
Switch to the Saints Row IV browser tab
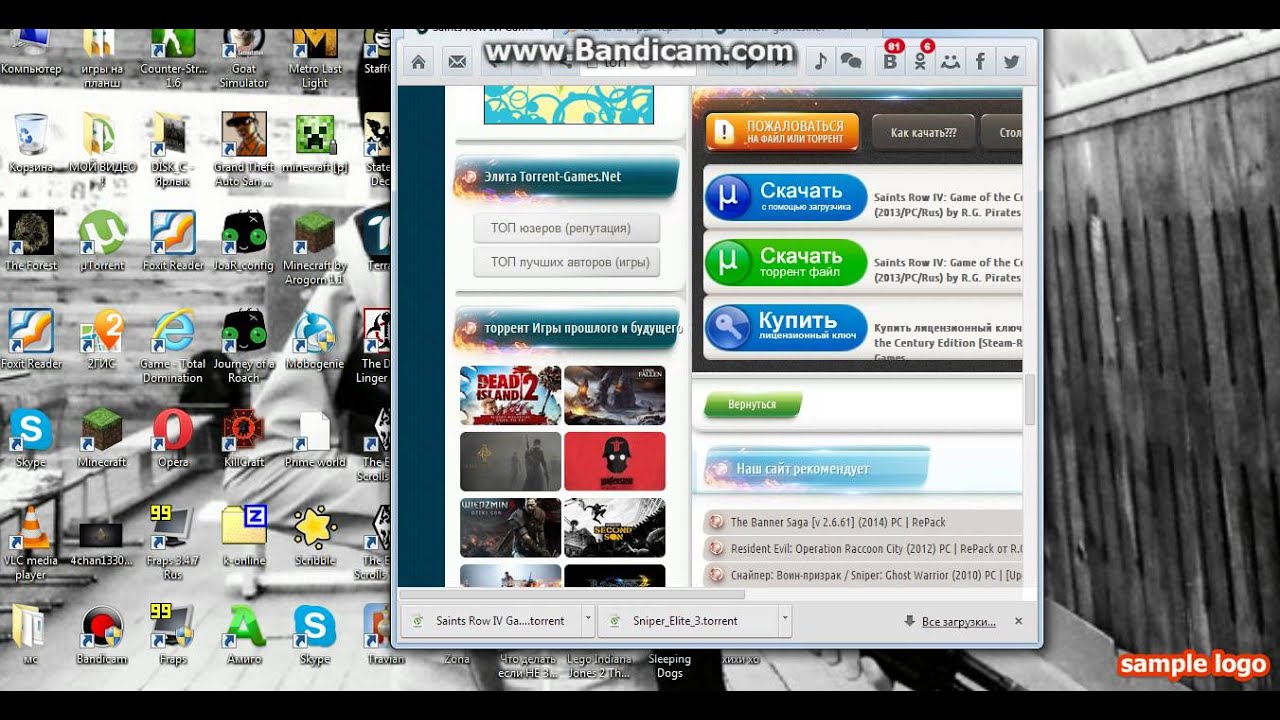tap(482, 33)
